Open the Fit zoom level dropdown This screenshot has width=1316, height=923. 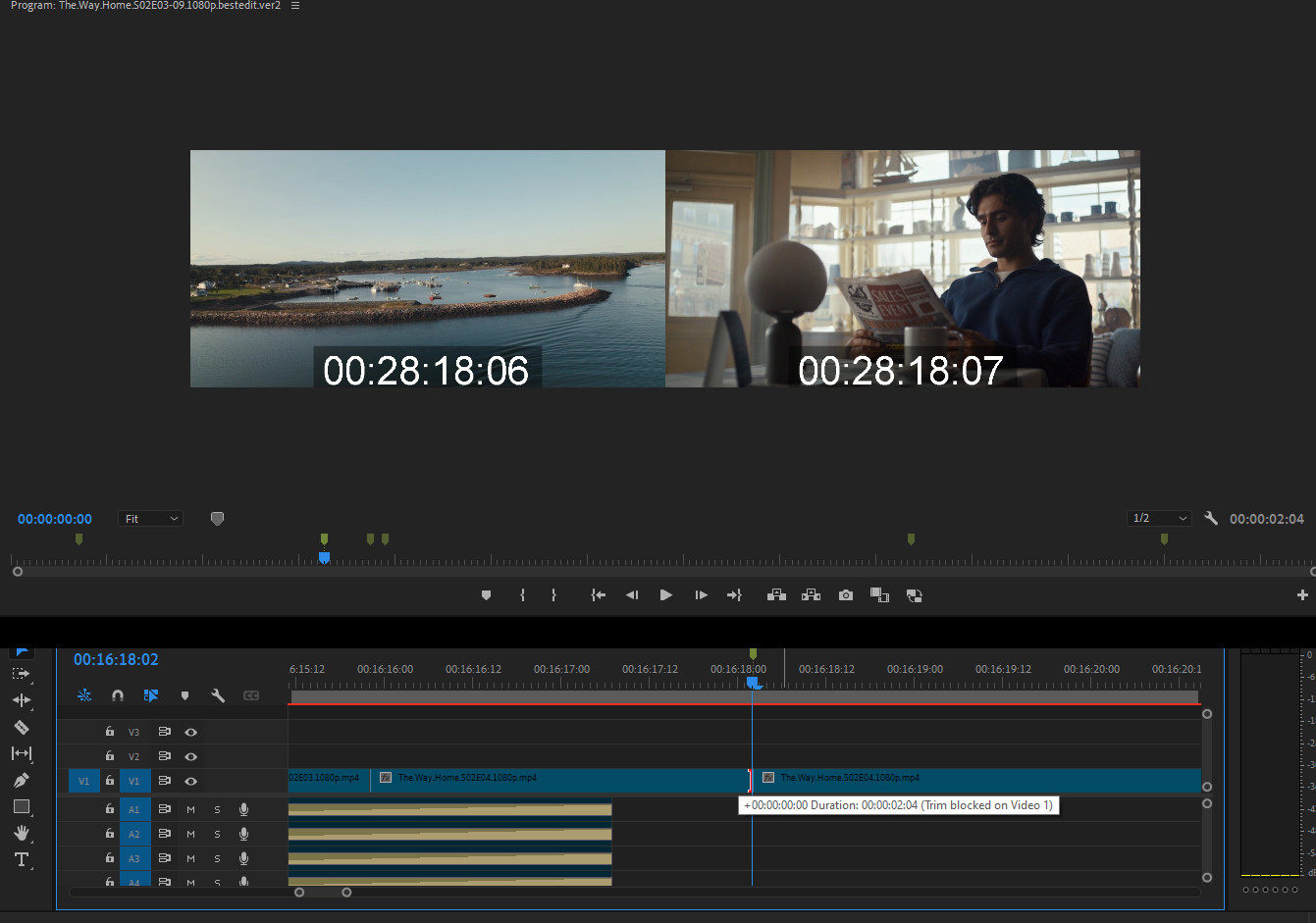click(x=151, y=519)
